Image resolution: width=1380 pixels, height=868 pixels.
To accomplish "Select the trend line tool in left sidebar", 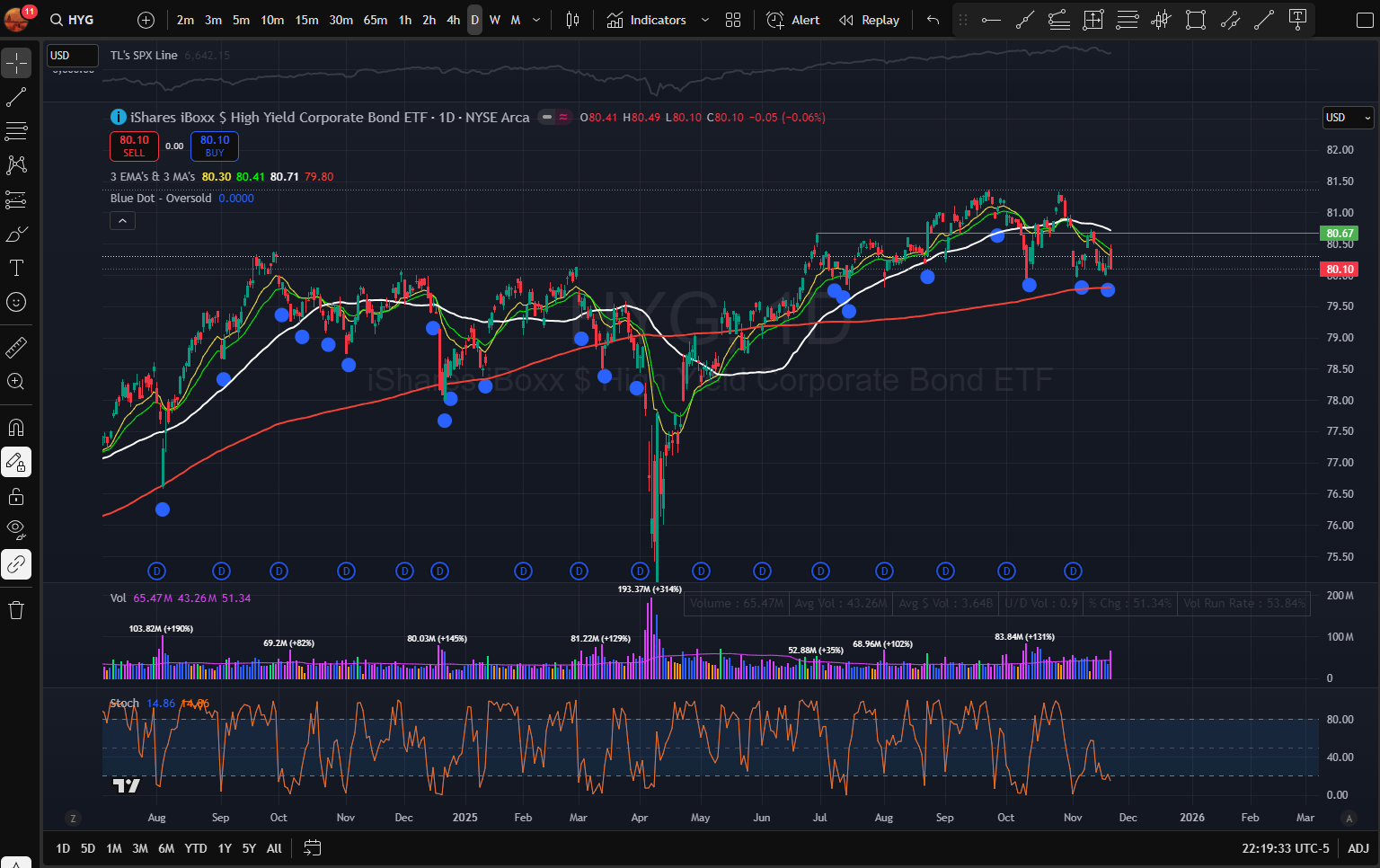I will coord(16,97).
